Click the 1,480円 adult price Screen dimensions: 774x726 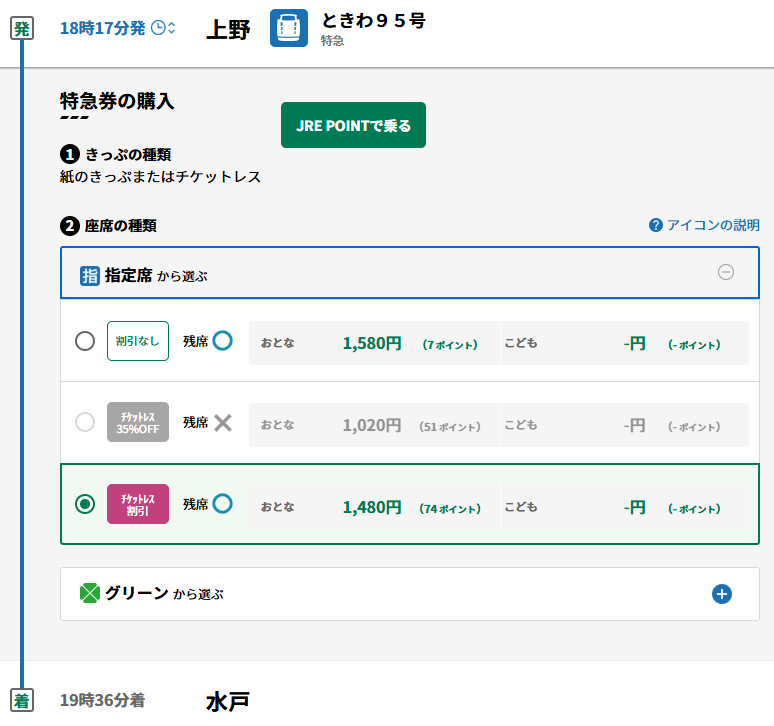point(372,507)
